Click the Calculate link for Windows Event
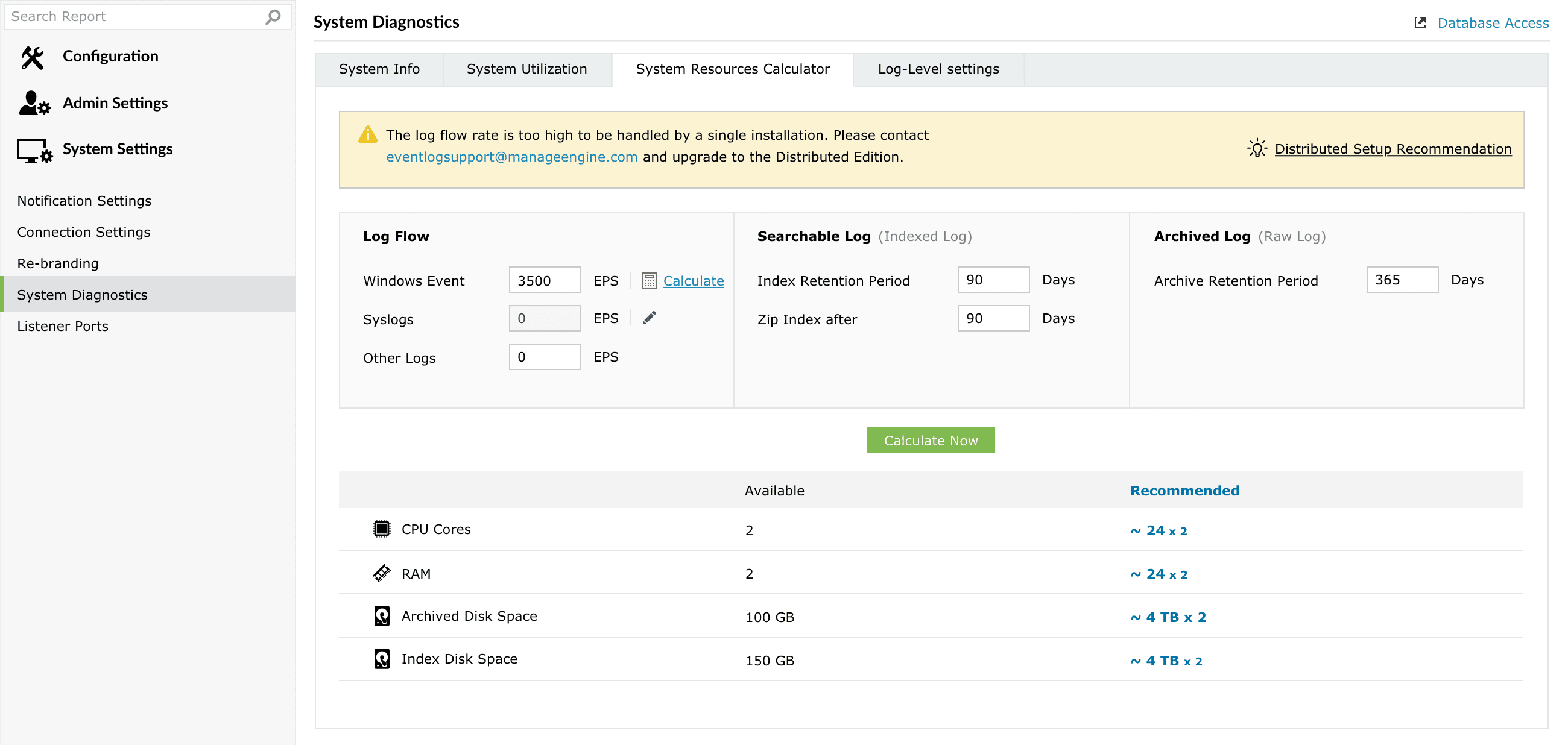The width and height of the screenshot is (1568, 745). [694, 281]
